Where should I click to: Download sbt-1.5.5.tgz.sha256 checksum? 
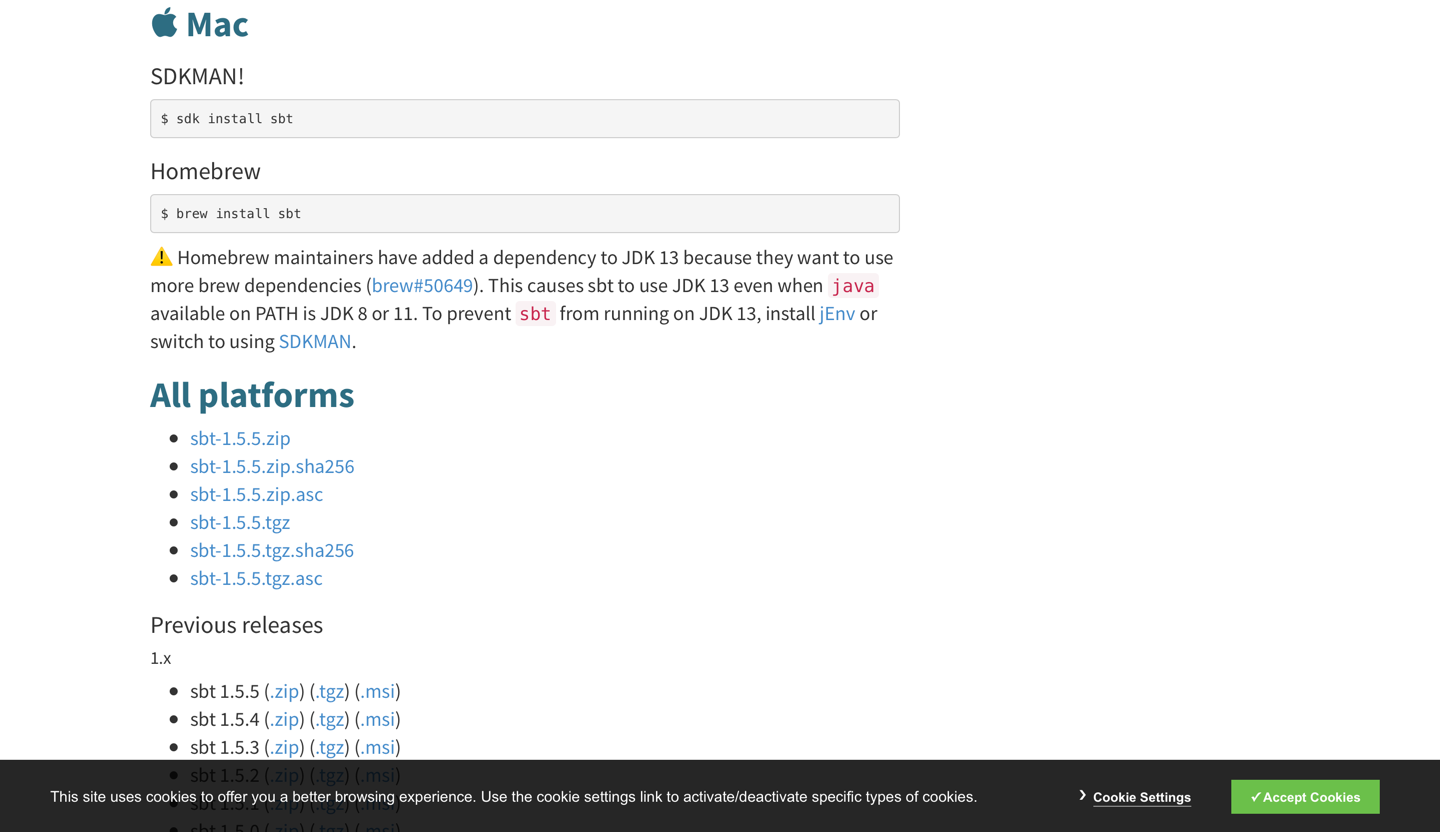pos(272,550)
